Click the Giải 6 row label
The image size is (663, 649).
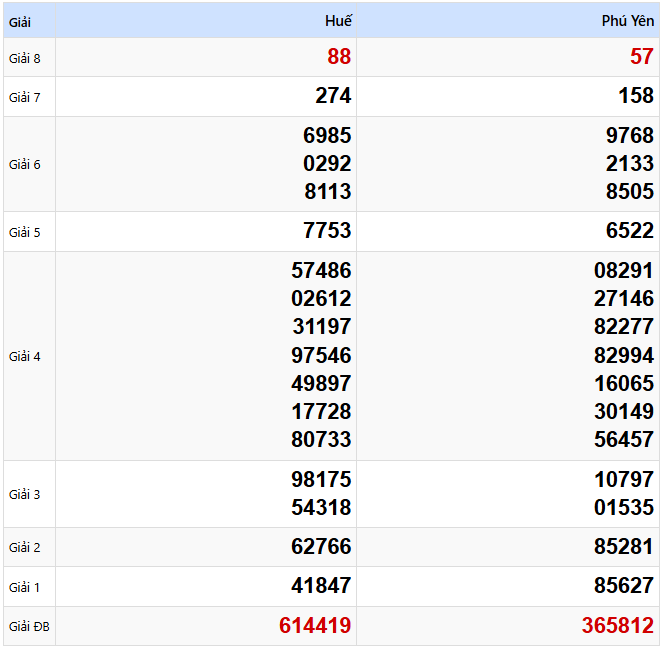25,164
